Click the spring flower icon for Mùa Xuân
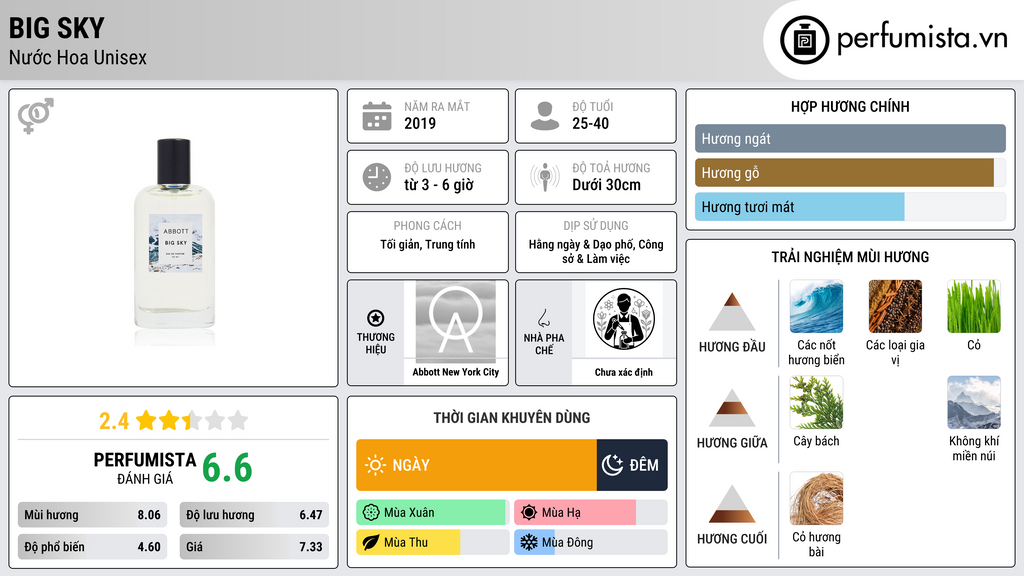This screenshot has width=1024, height=576. pos(371,513)
